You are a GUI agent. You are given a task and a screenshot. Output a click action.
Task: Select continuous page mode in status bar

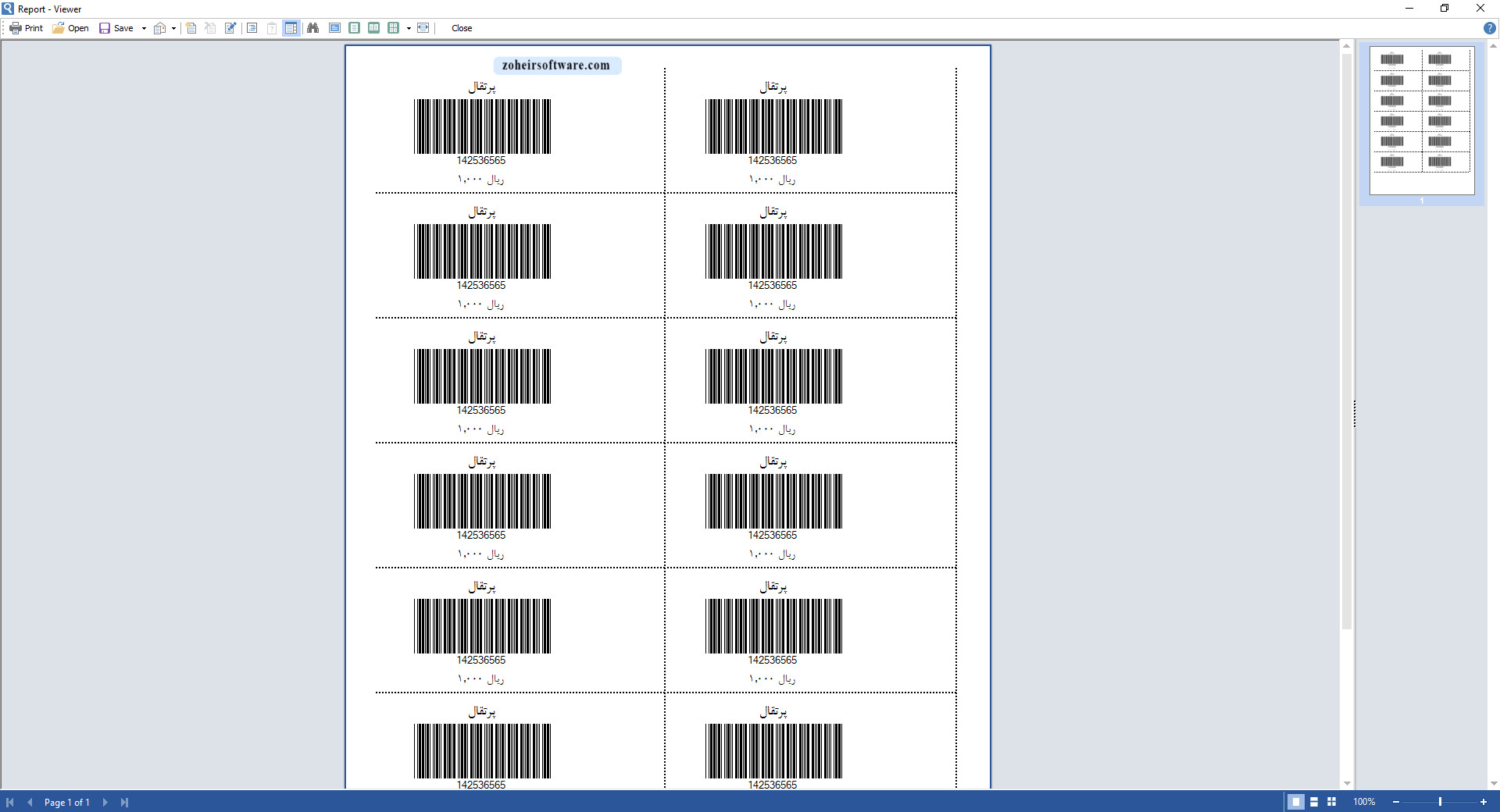(1314, 802)
